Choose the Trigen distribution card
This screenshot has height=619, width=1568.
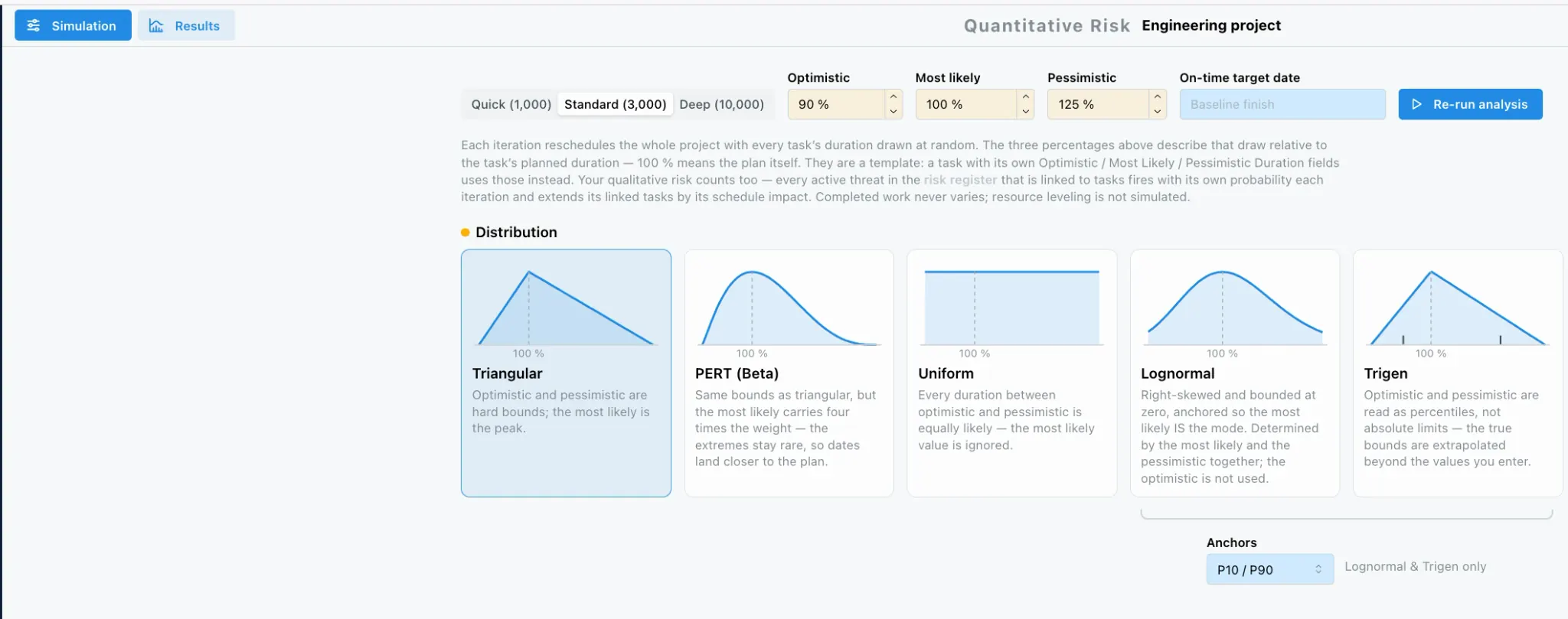[x=1458, y=373]
